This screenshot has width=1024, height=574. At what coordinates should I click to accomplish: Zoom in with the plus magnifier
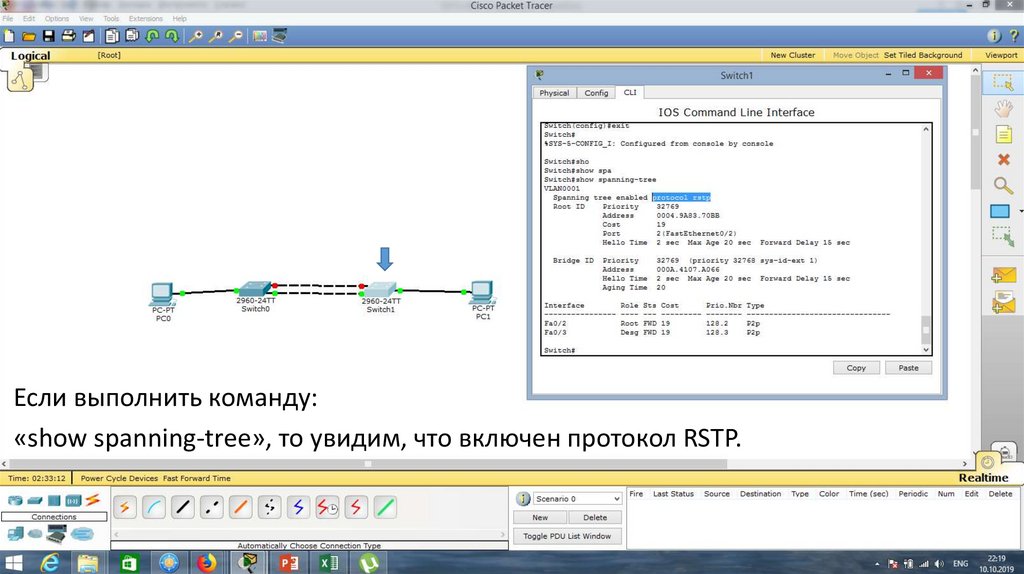(x=195, y=36)
